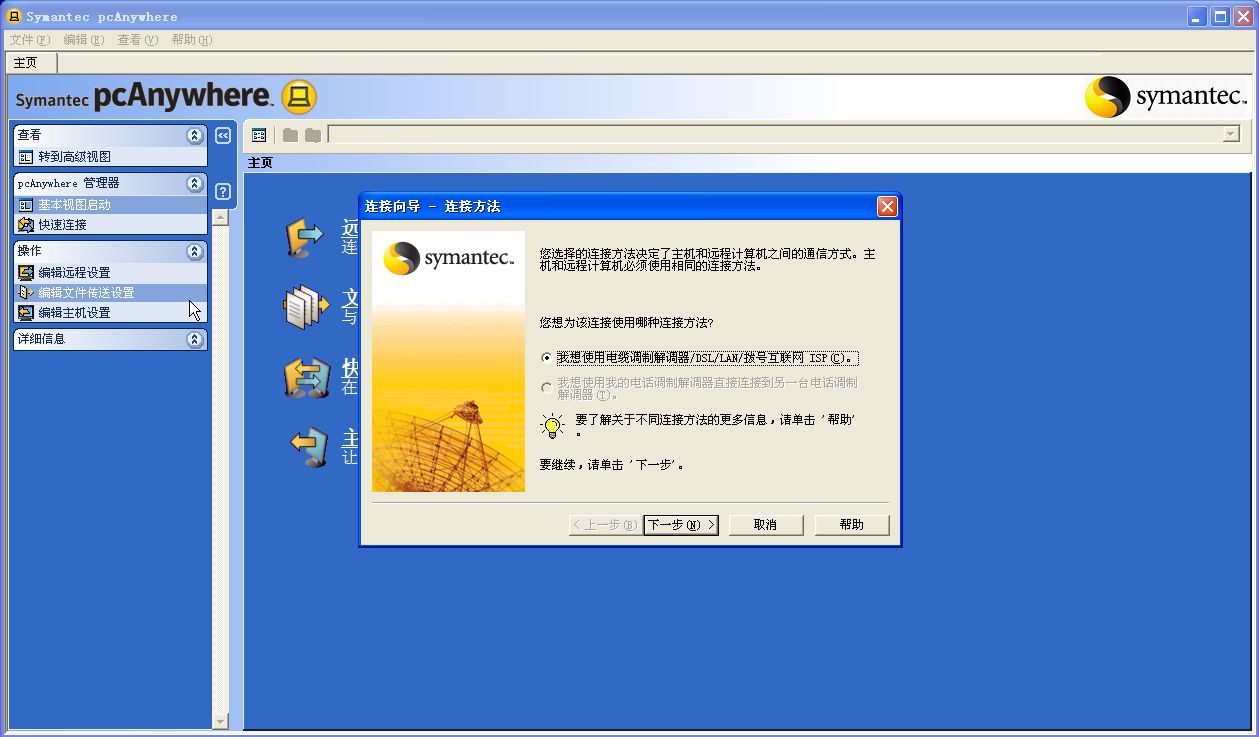Image resolution: width=1259 pixels, height=737 pixels.
Task: Click the view-list icon in the toolbar
Action: click(259, 135)
